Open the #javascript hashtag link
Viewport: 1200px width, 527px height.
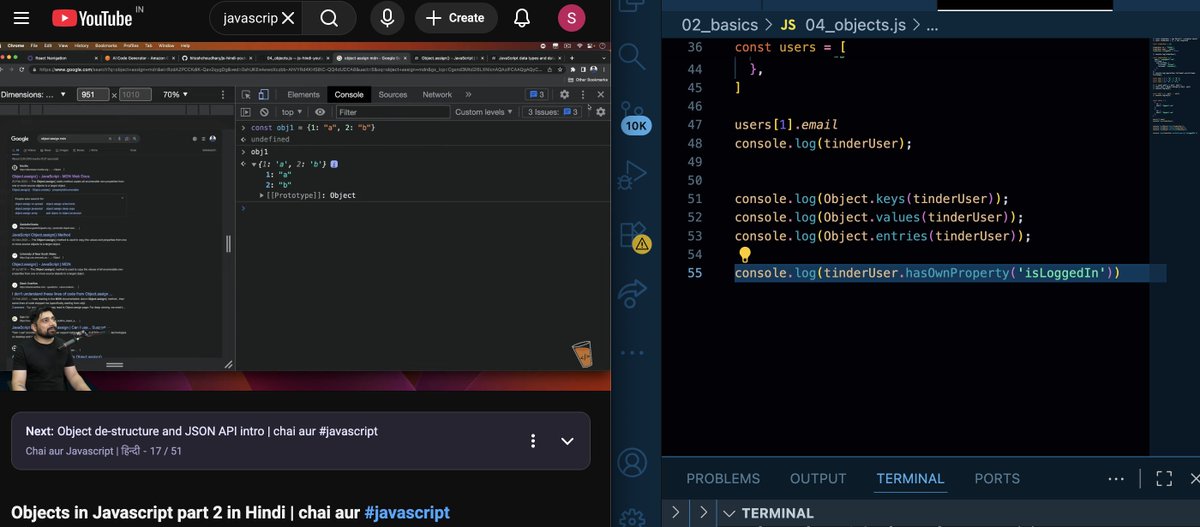pos(407,512)
